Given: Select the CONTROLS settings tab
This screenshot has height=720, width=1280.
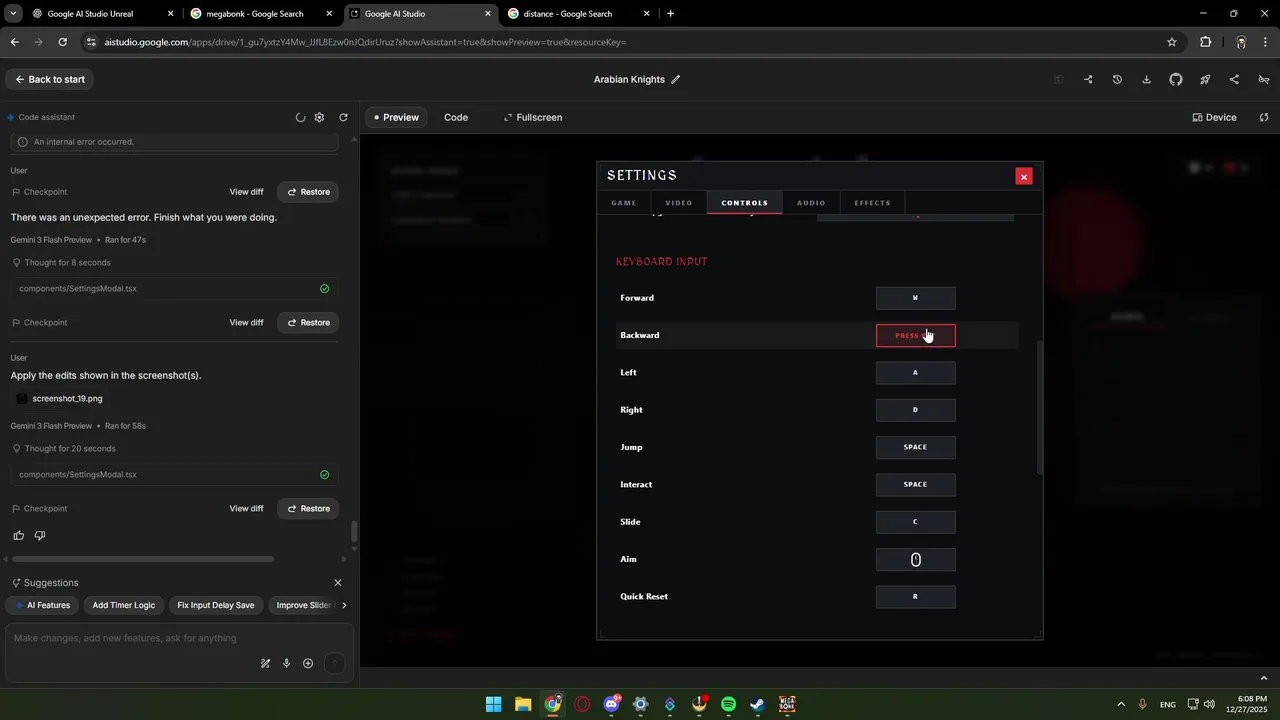Looking at the screenshot, I should point(745,203).
